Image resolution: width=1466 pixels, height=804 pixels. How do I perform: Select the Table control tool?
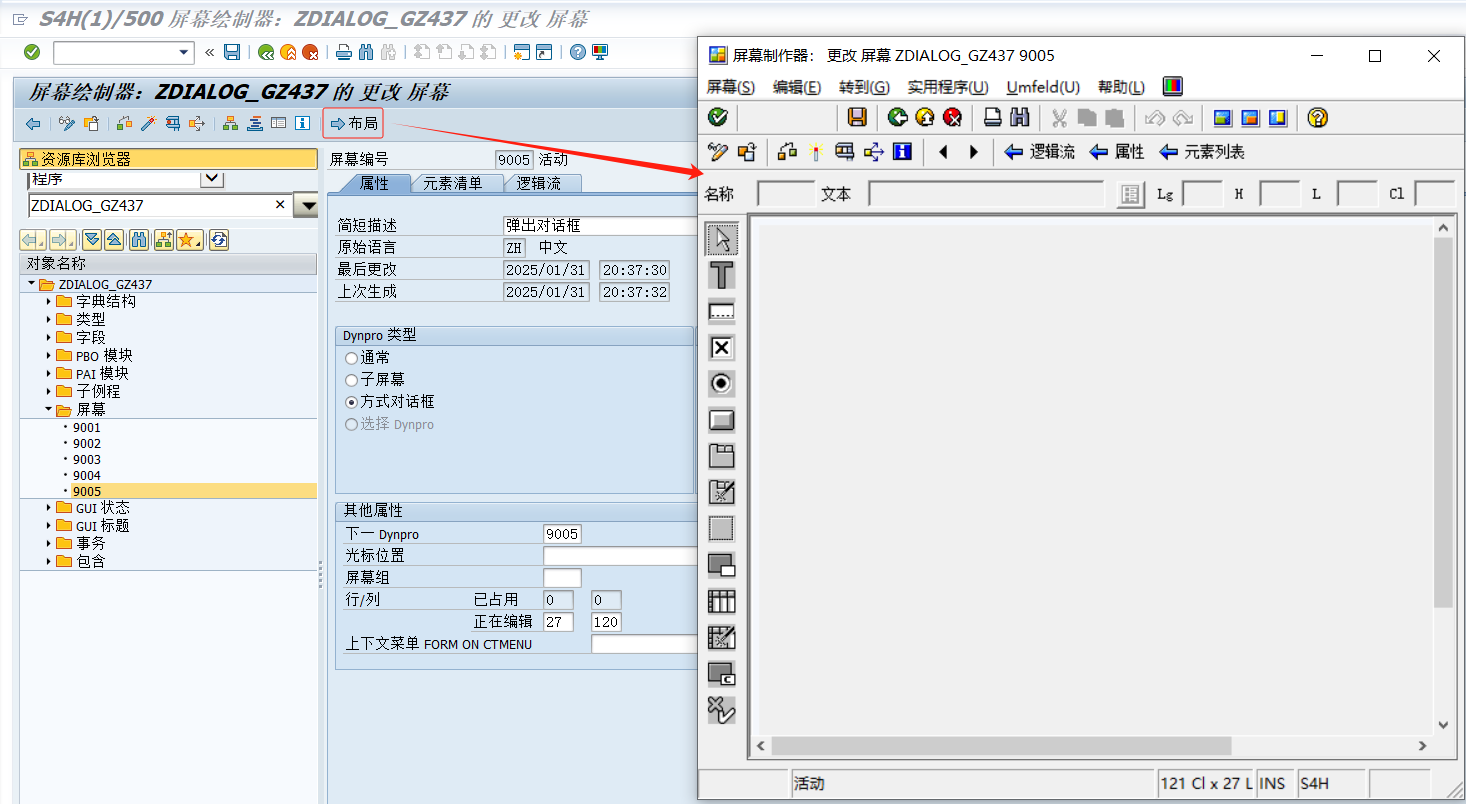722,601
